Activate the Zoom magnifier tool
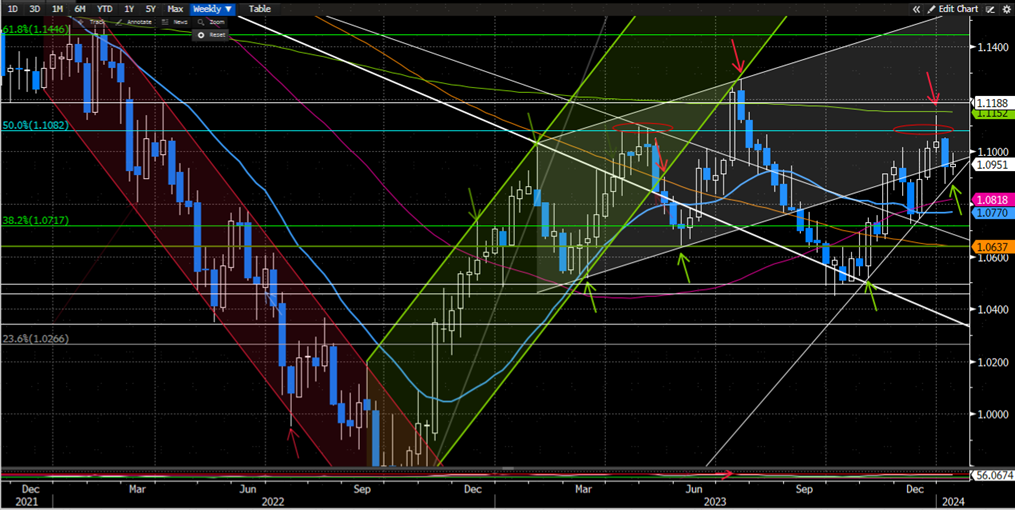Image resolution: width=1015 pixels, height=510 pixels. coord(210,22)
